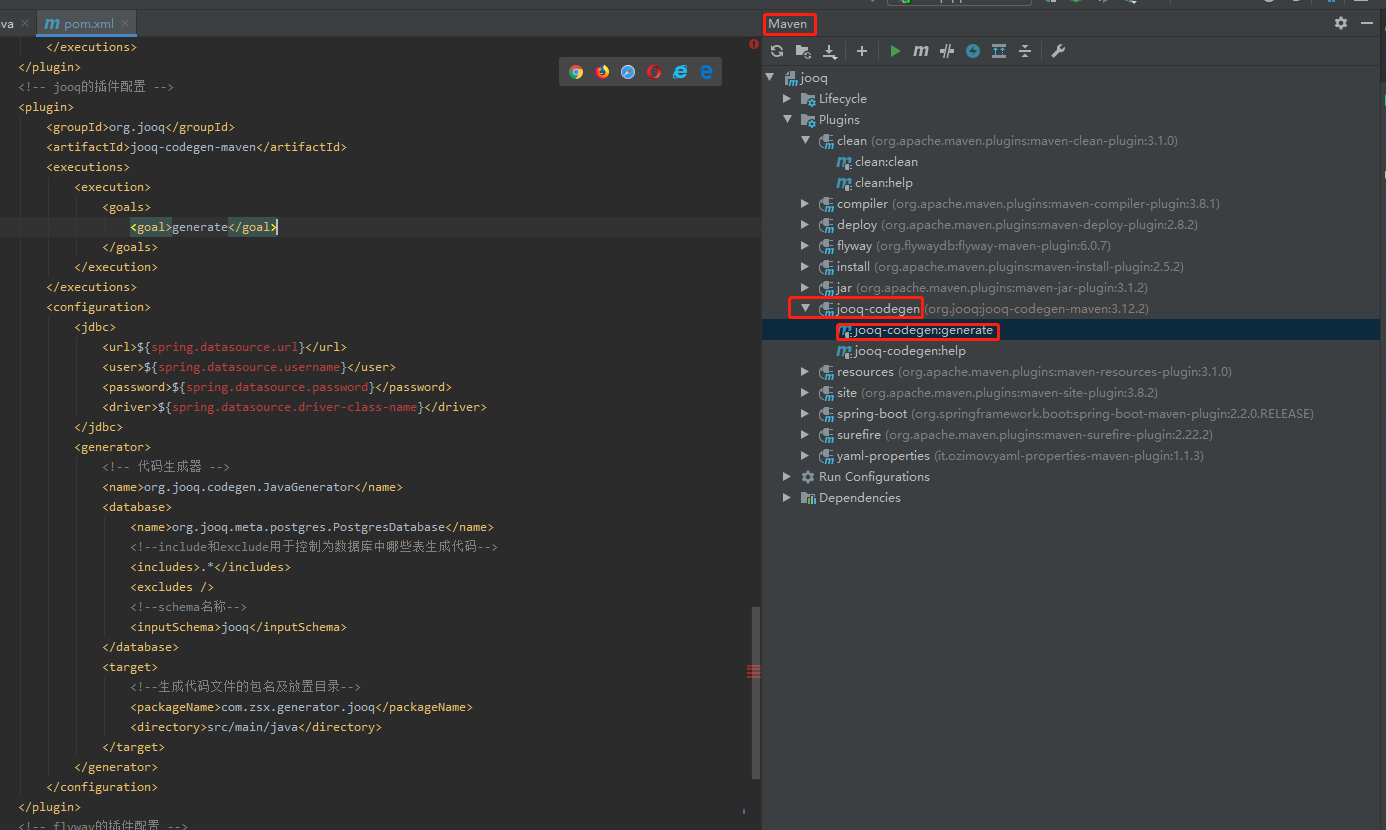The image size is (1386, 830).
Task: Click org.jooq.codegen.JavaGenerator name line
Action: (x=252, y=487)
